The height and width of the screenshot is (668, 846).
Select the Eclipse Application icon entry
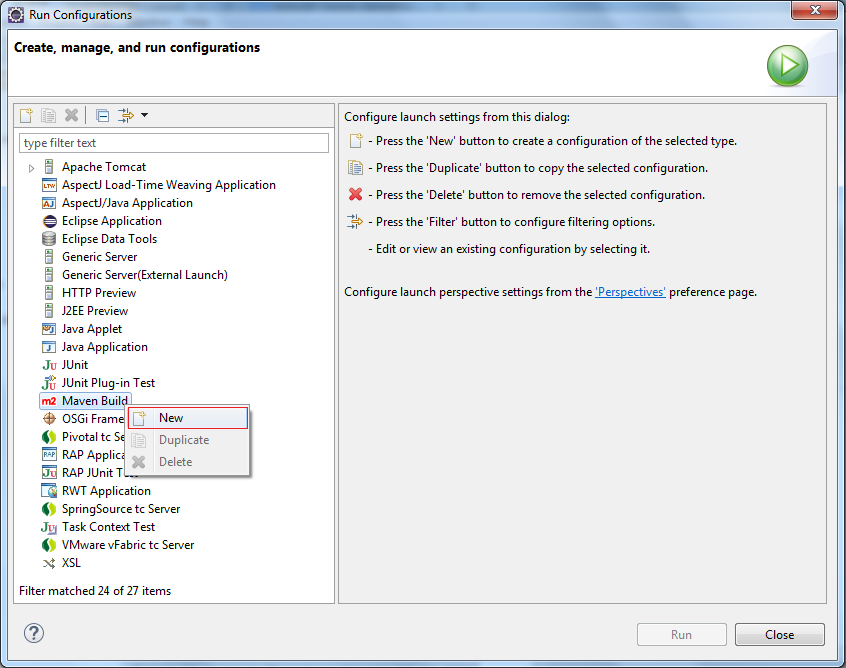pos(49,221)
